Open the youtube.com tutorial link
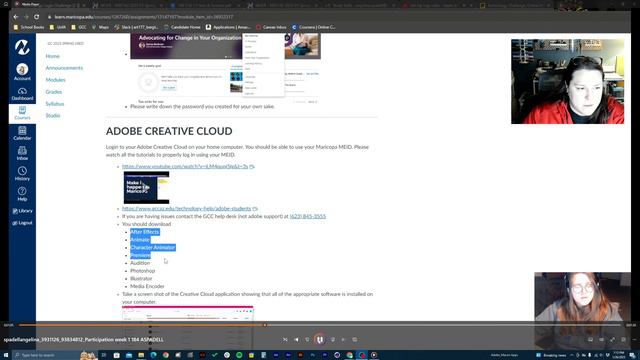Screen dimensions: 640x360 185,167
